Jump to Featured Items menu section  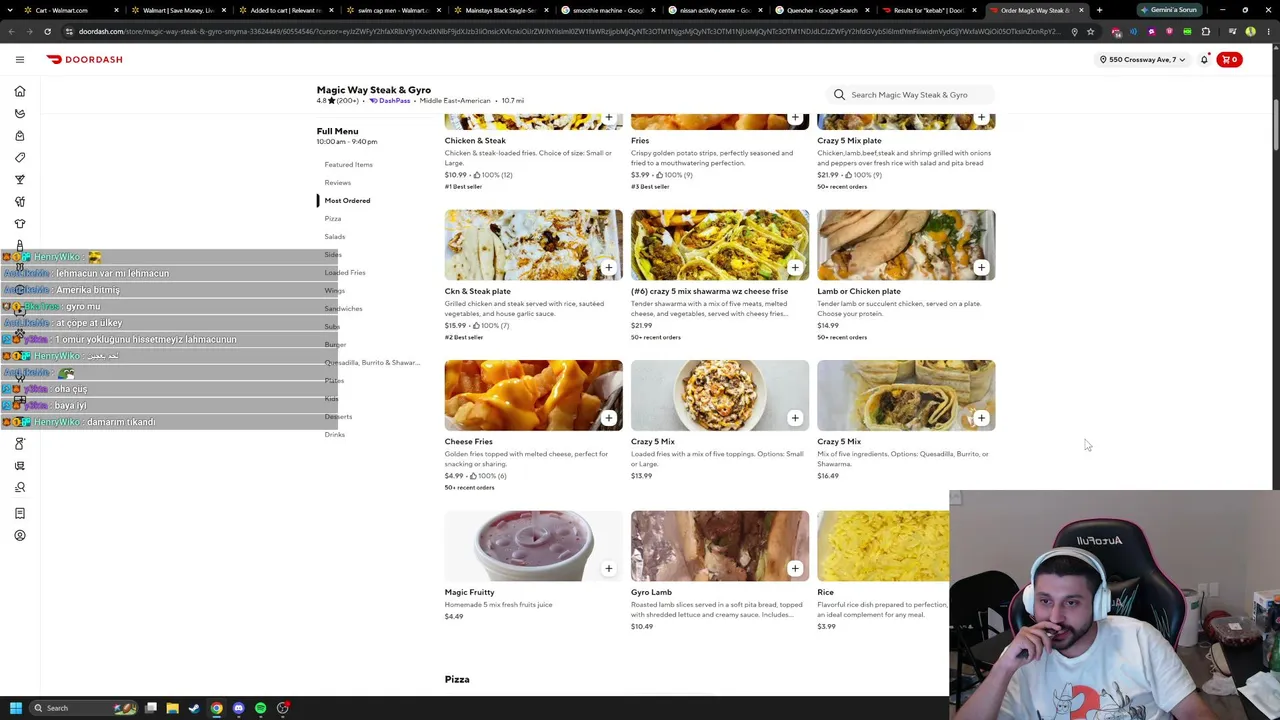[x=348, y=164]
